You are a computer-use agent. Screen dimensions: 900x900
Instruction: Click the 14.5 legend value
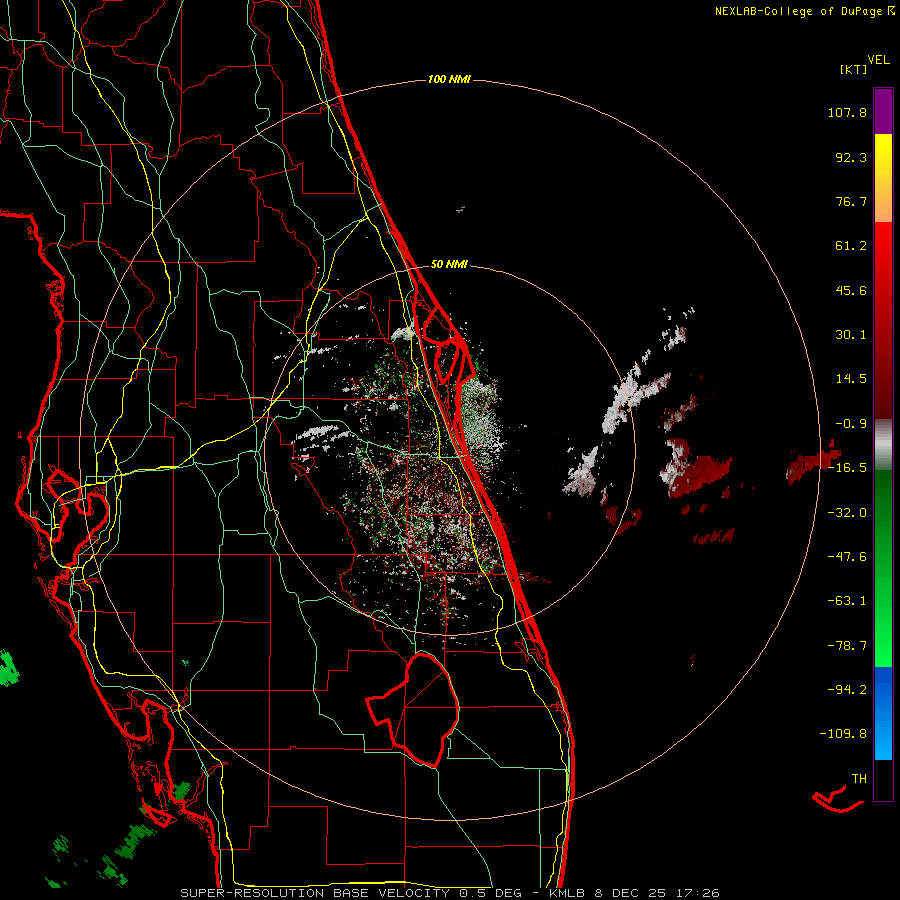(851, 379)
